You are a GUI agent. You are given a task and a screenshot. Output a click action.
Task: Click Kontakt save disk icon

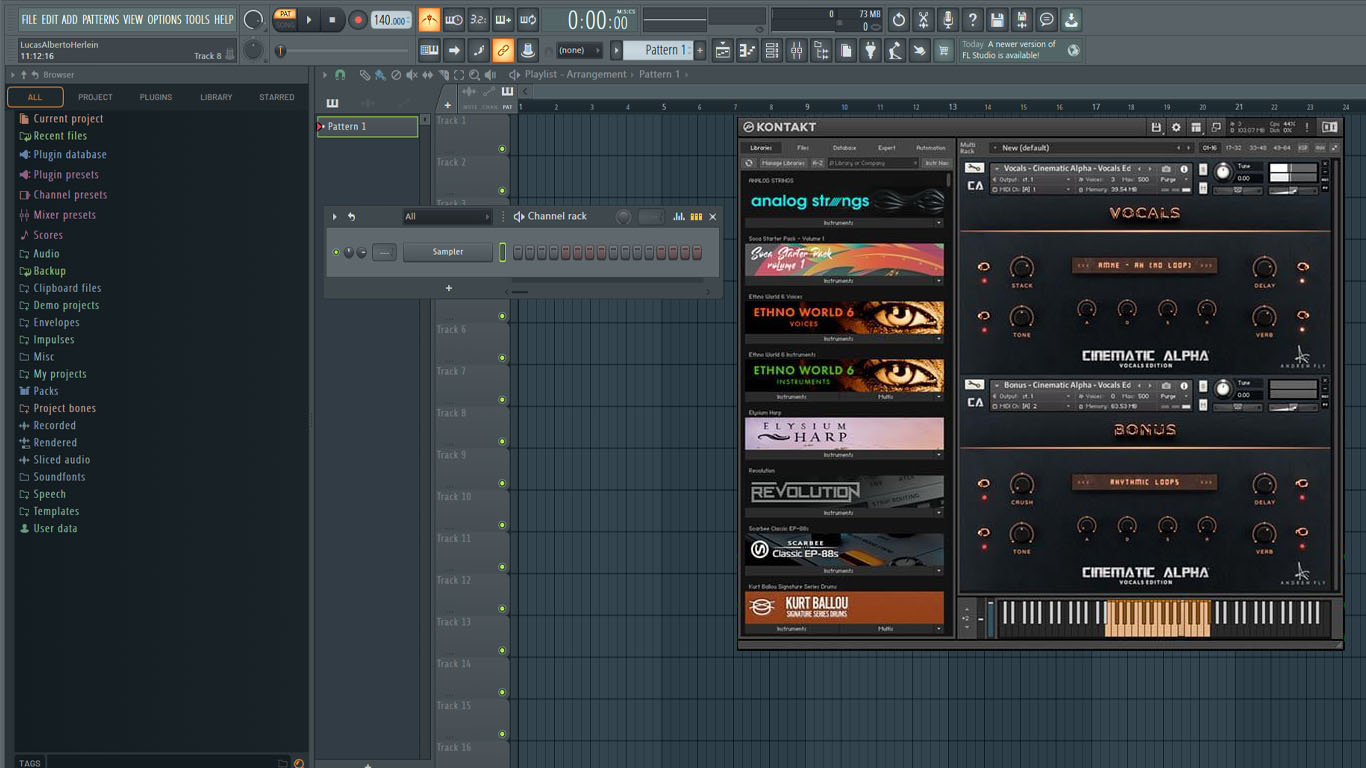pyautogui.click(x=1156, y=127)
